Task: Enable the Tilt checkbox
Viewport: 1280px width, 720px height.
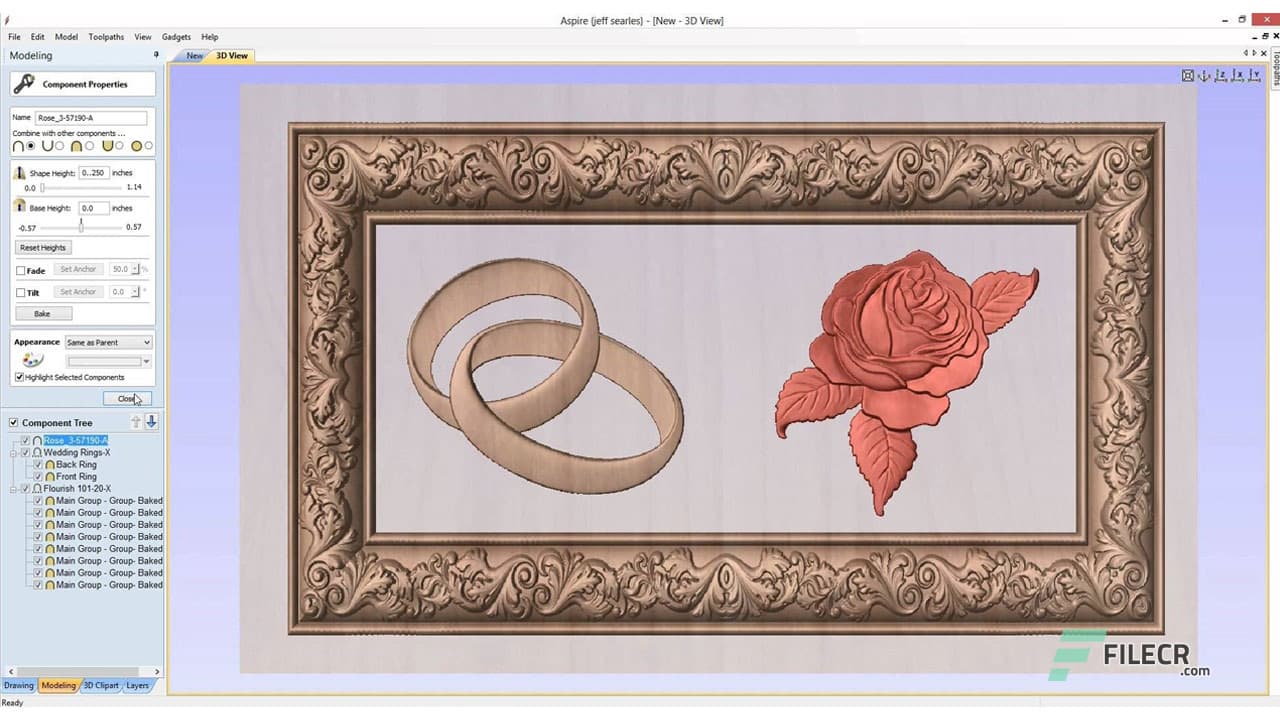Action: 21,293
